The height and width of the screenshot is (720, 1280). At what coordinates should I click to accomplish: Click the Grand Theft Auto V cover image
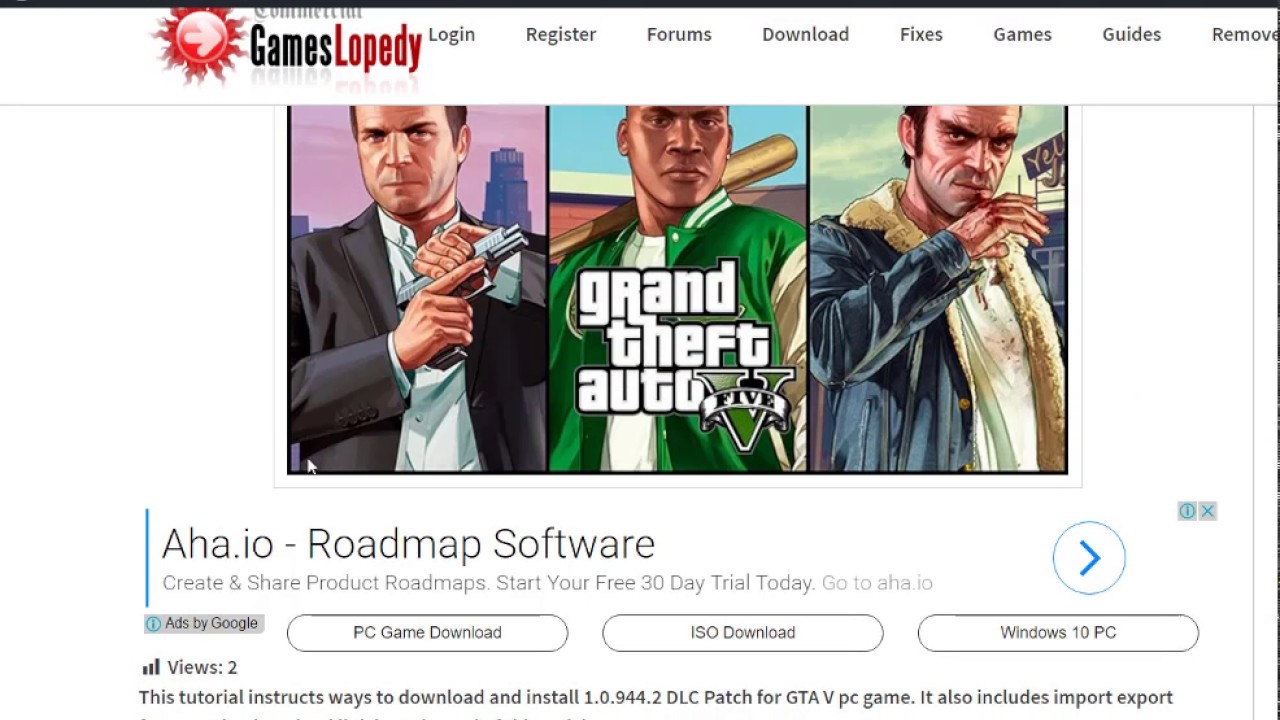[x=677, y=289]
